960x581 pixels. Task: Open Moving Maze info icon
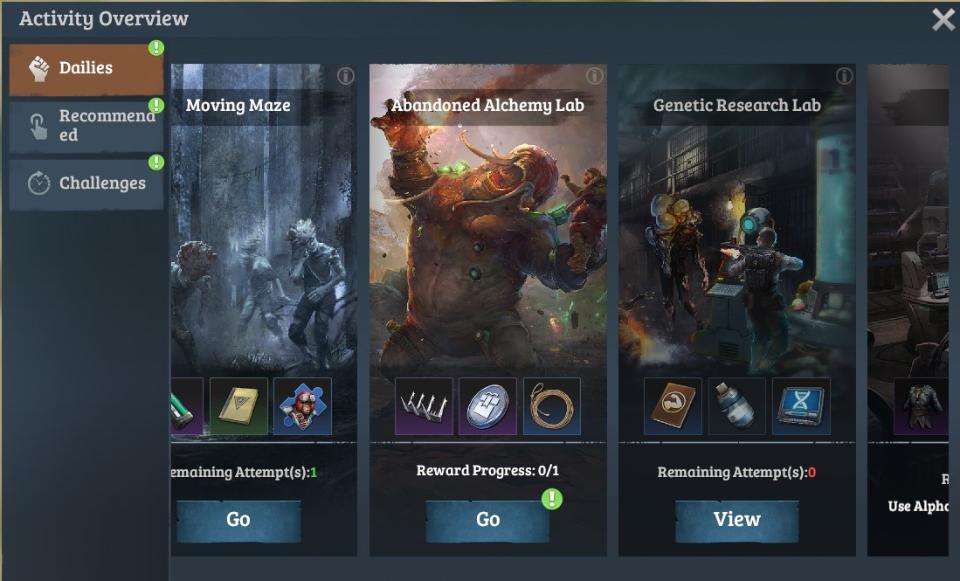(345, 76)
